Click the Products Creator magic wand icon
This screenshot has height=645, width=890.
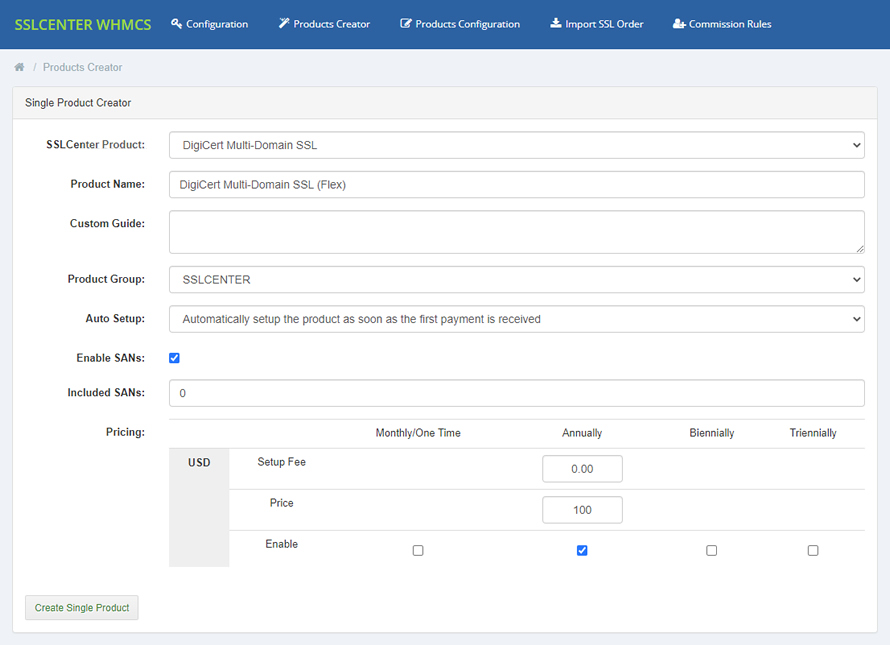tap(284, 23)
